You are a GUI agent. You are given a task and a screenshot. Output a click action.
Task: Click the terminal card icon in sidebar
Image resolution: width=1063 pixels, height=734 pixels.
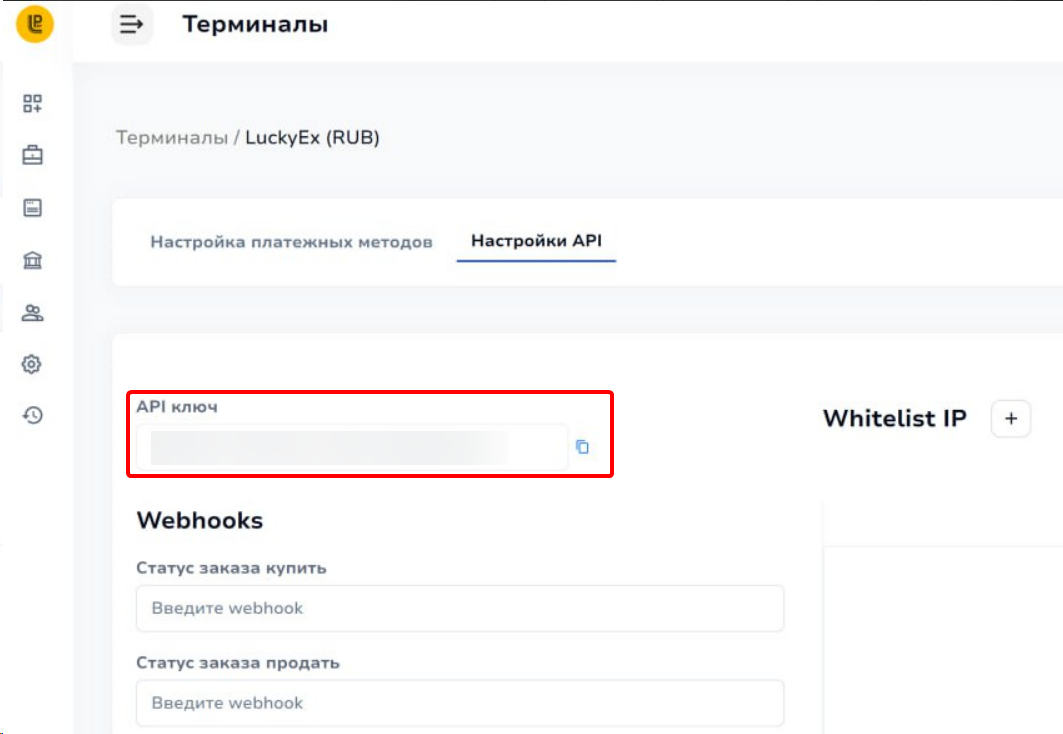coord(33,208)
